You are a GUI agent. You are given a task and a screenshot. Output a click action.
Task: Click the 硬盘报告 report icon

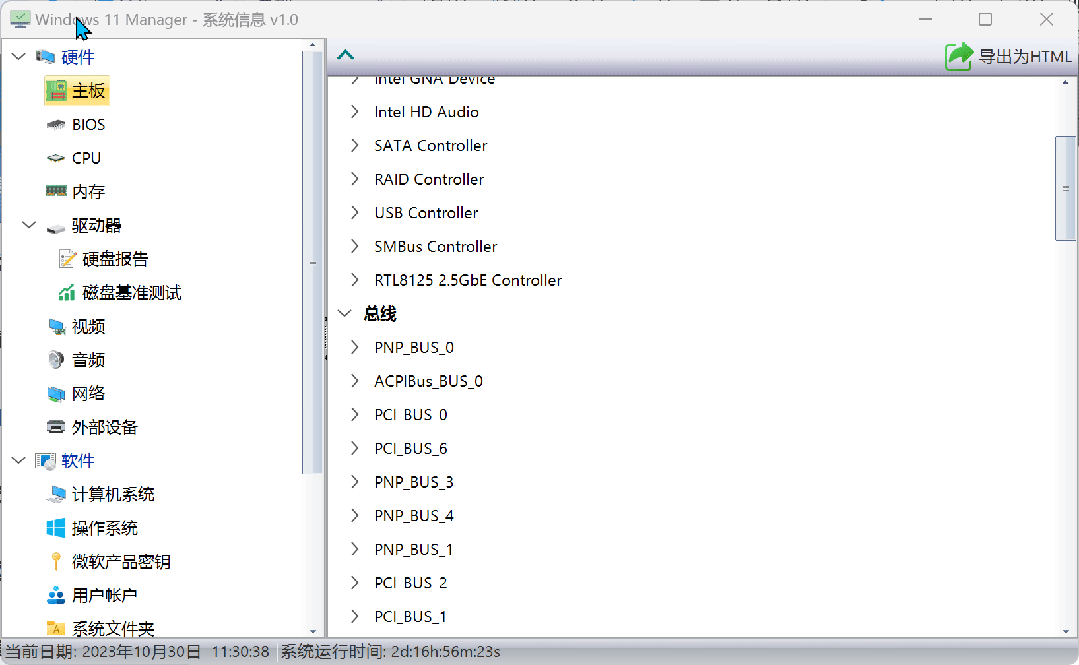(67, 259)
